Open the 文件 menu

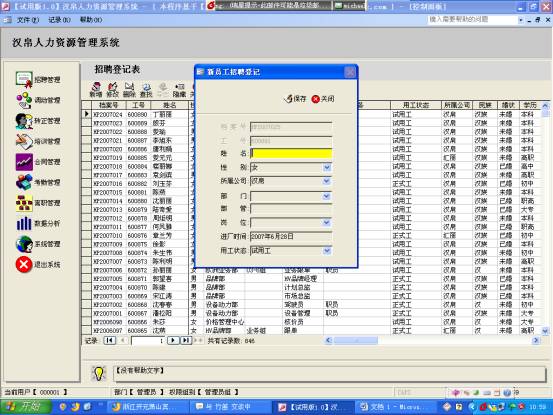point(28,20)
